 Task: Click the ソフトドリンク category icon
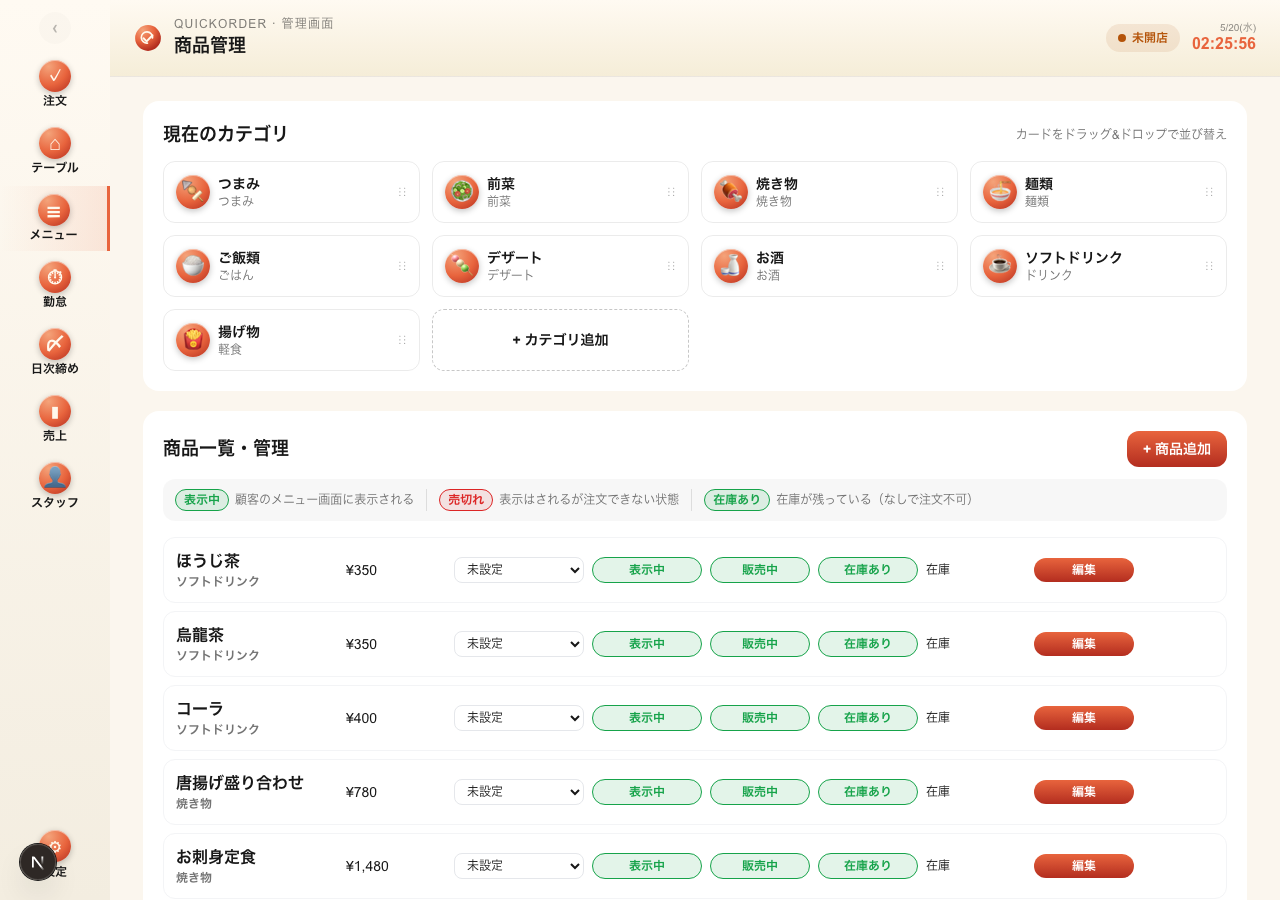coord(1000,266)
